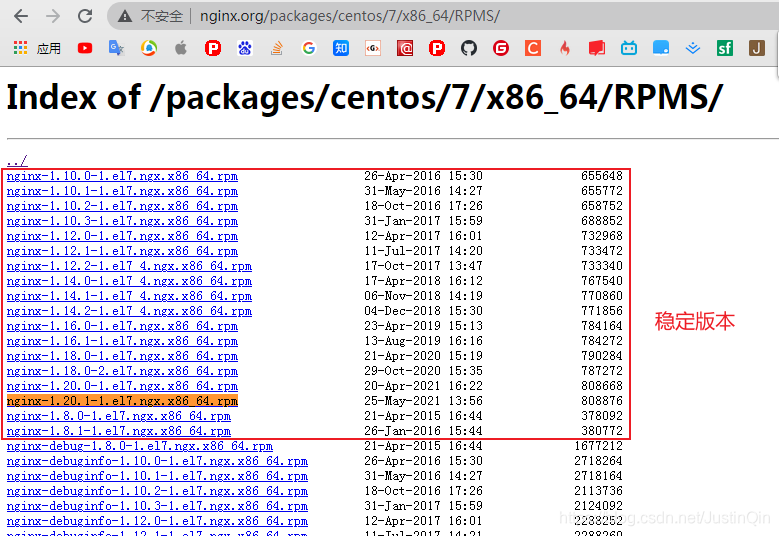Open the SegmentFault sf bookmark

[725, 48]
